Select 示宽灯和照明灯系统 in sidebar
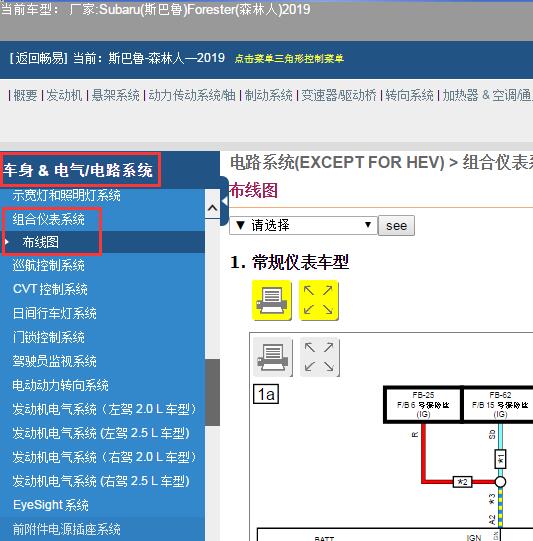Screen dimensions: 533x541 tap(67, 196)
